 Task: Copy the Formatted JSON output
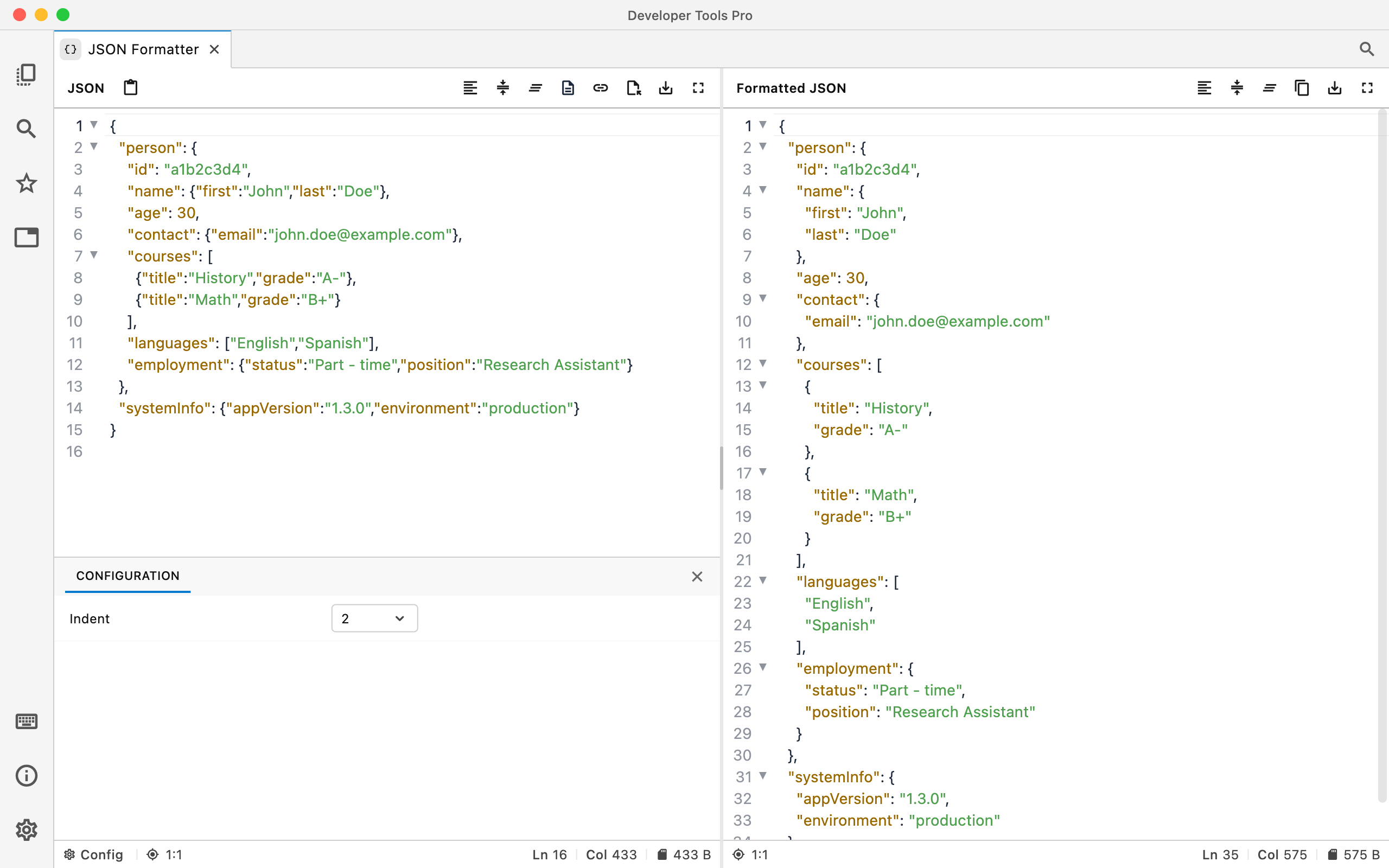tap(1302, 88)
